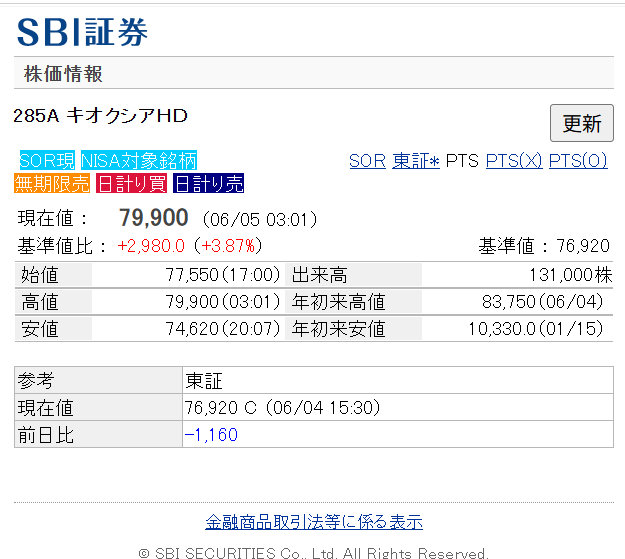The width and height of the screenshot is (625, 559).
Task: Click the SBI証券 logo
Action: (x=82, y=32)
